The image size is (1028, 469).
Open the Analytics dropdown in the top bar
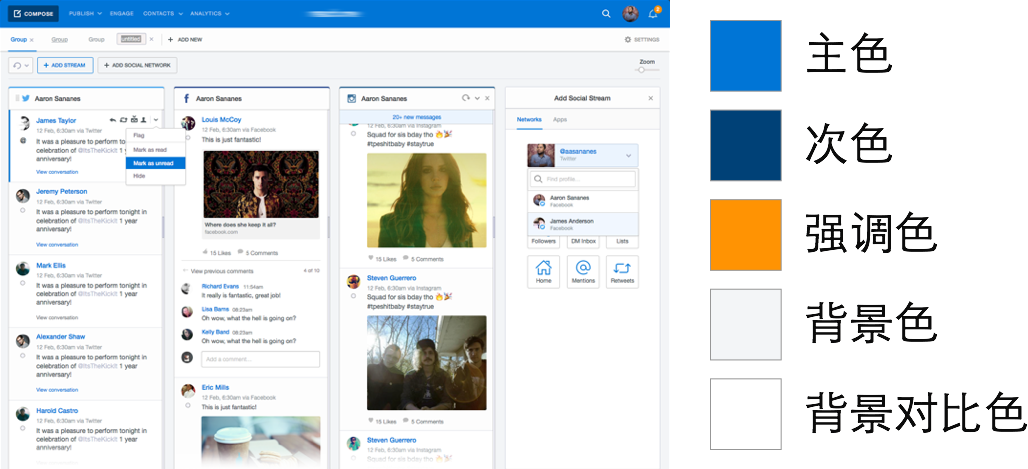click(x=209, y=14)
